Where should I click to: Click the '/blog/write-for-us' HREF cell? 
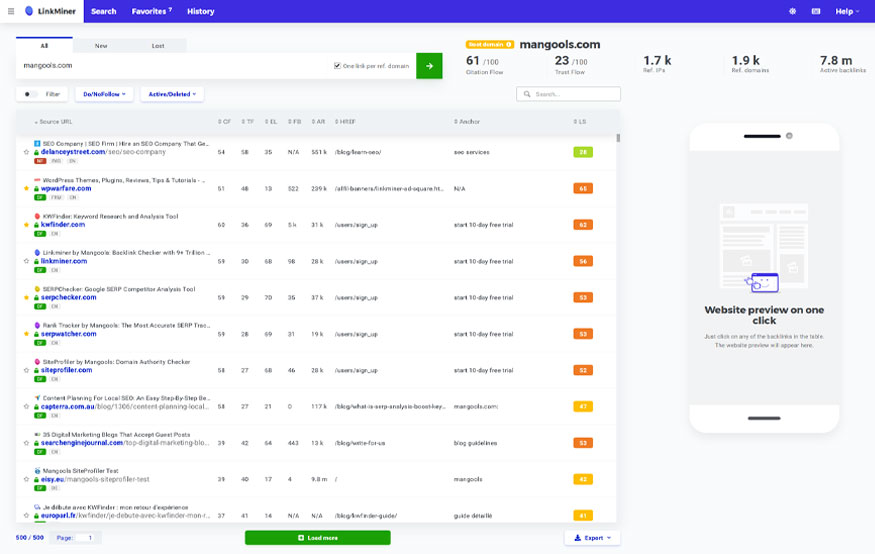360,443
